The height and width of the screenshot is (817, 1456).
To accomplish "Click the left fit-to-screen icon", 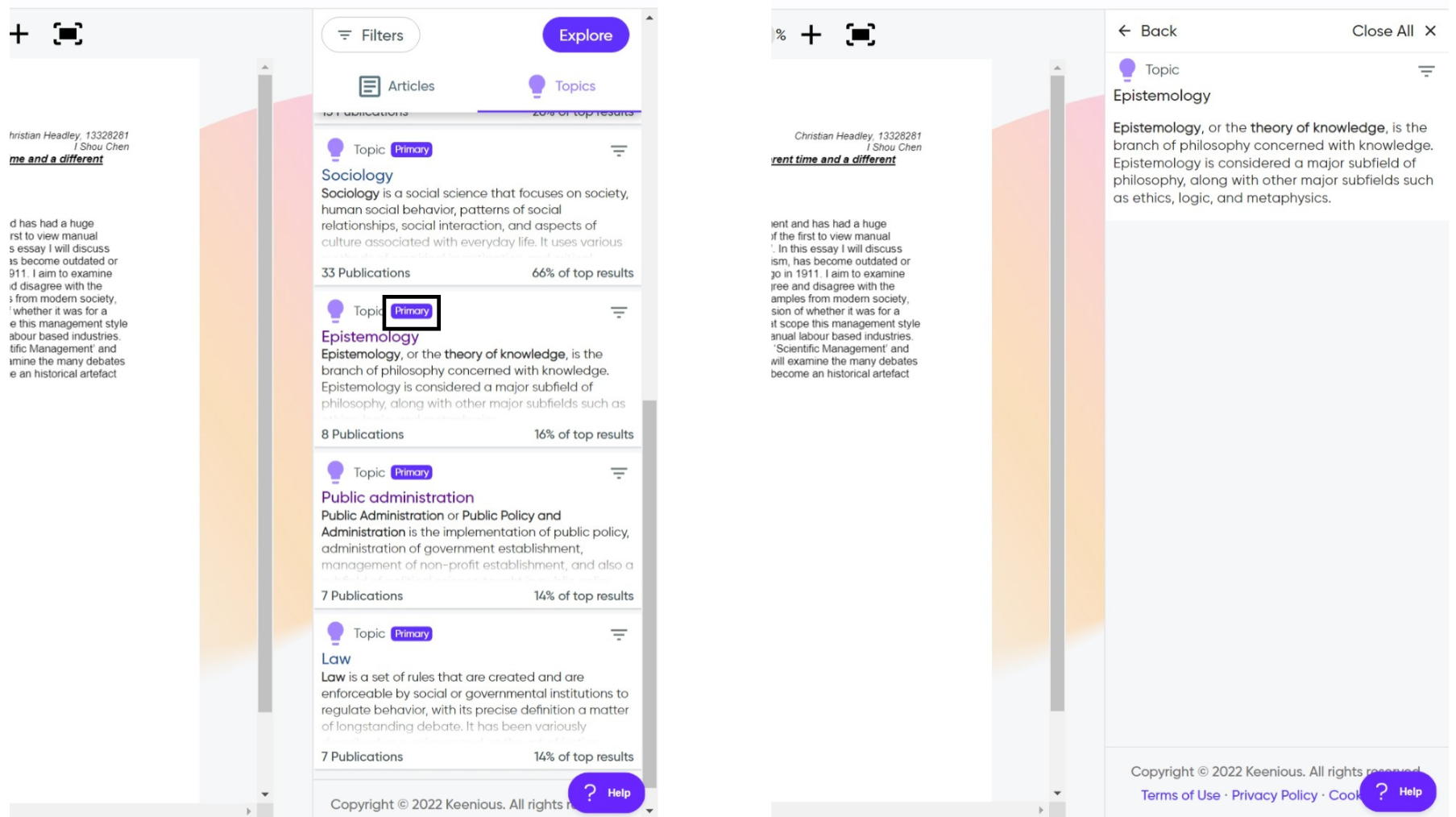I will click(68, 34).
